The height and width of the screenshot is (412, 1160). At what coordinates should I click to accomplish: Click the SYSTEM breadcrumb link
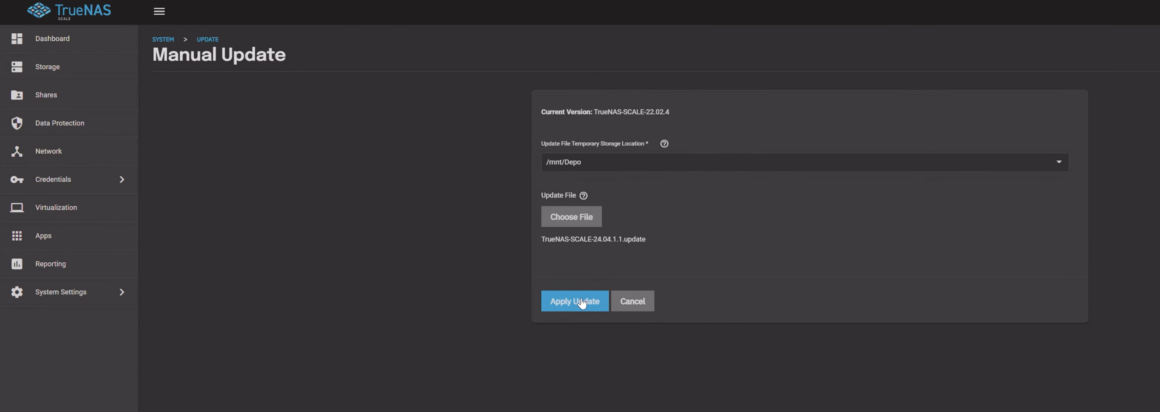(x=163, y=39)
